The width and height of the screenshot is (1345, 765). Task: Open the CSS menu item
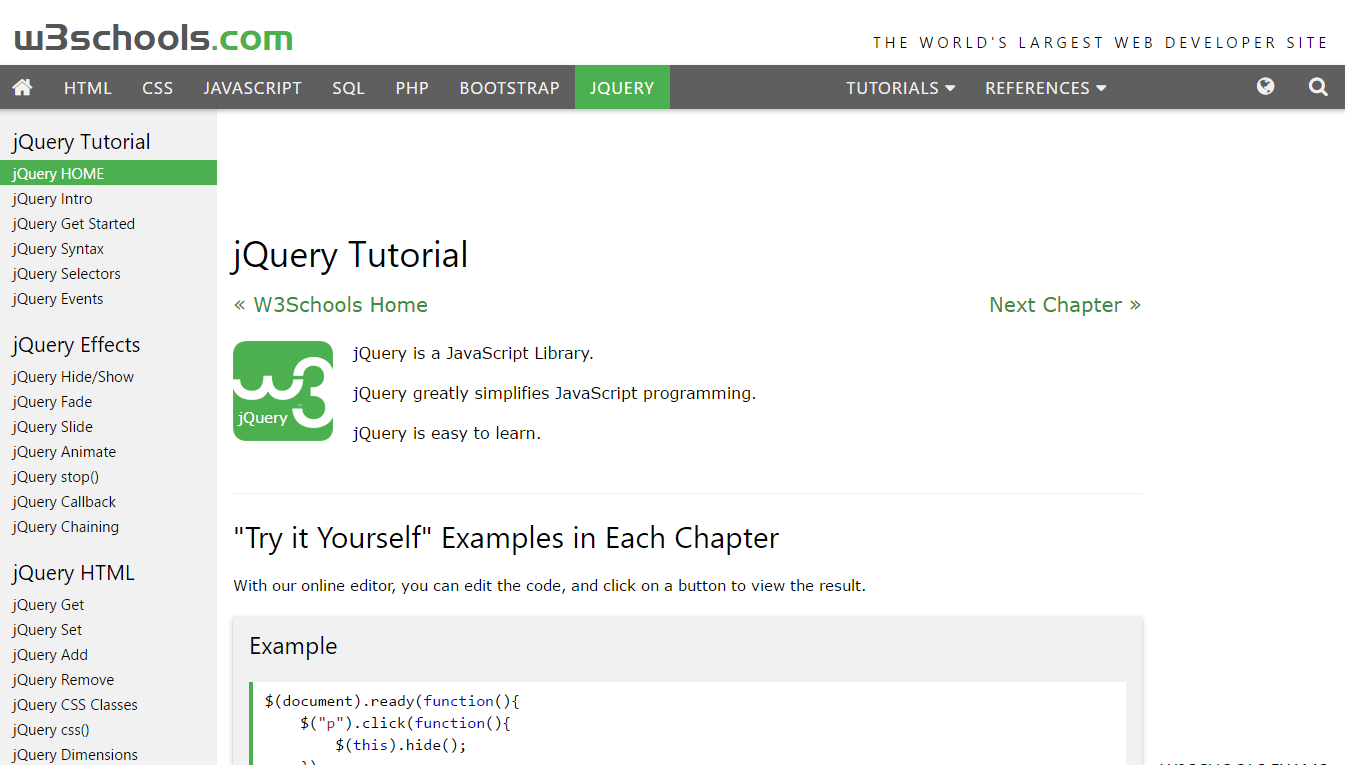pyautogui.click(x=158, y=88)
